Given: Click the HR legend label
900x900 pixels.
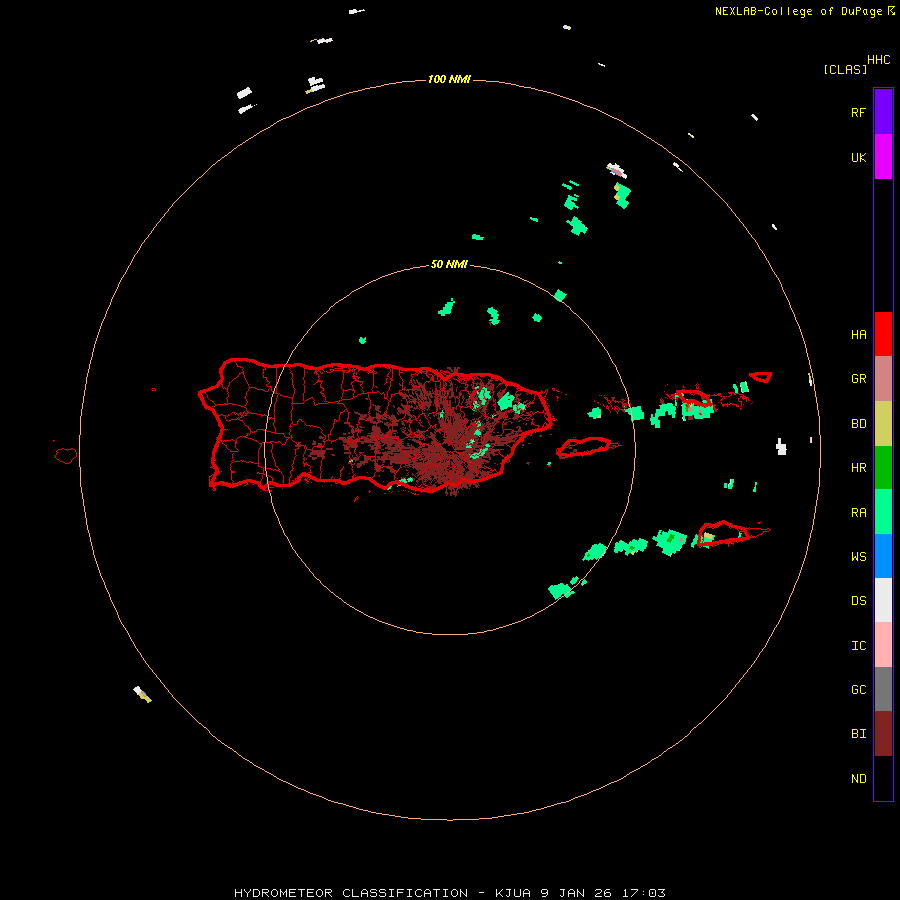Looking at the screenshot, I should (x=858, y=468).
